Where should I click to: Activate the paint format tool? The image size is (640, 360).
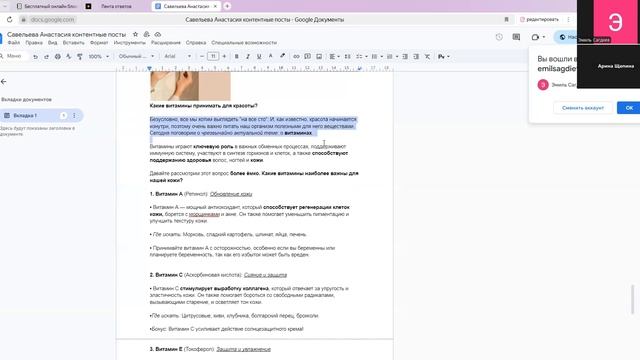coord(80,56)
